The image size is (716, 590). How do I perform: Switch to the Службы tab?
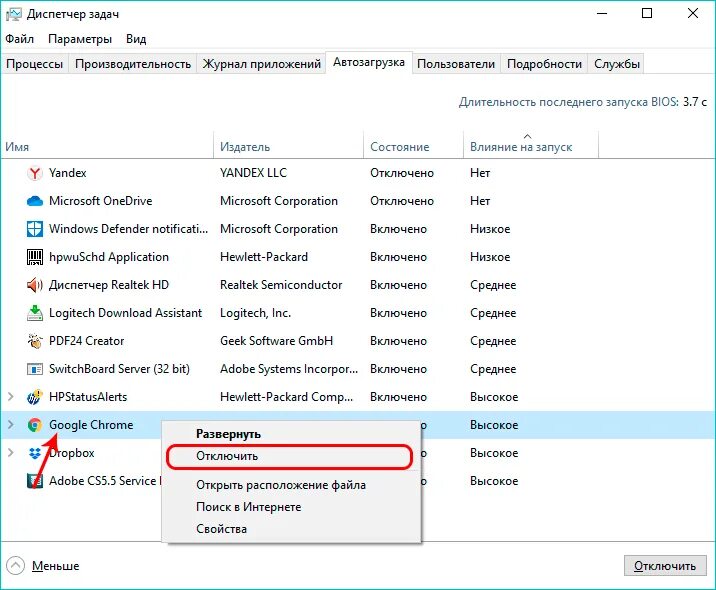click(616, 64)
